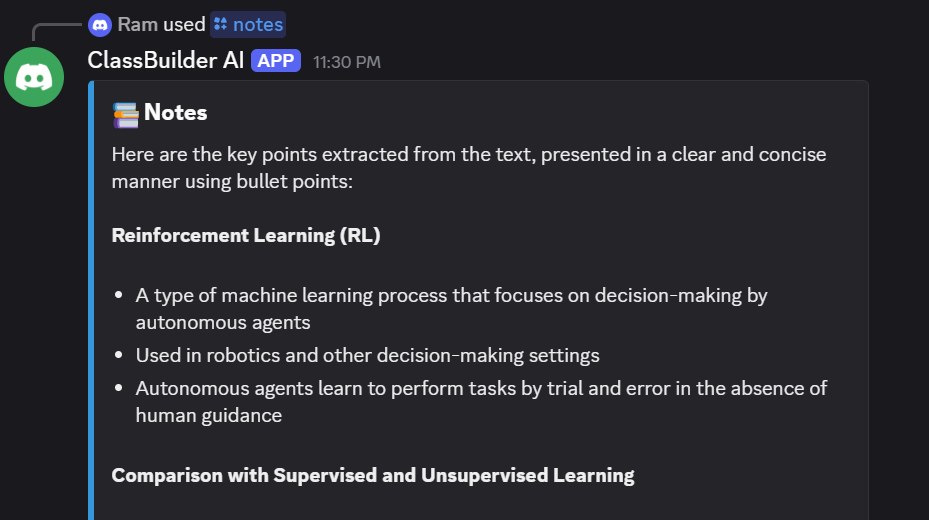Click the bullet about robotics settings
The width and height of the screenshot is (929, 520).
367,355
